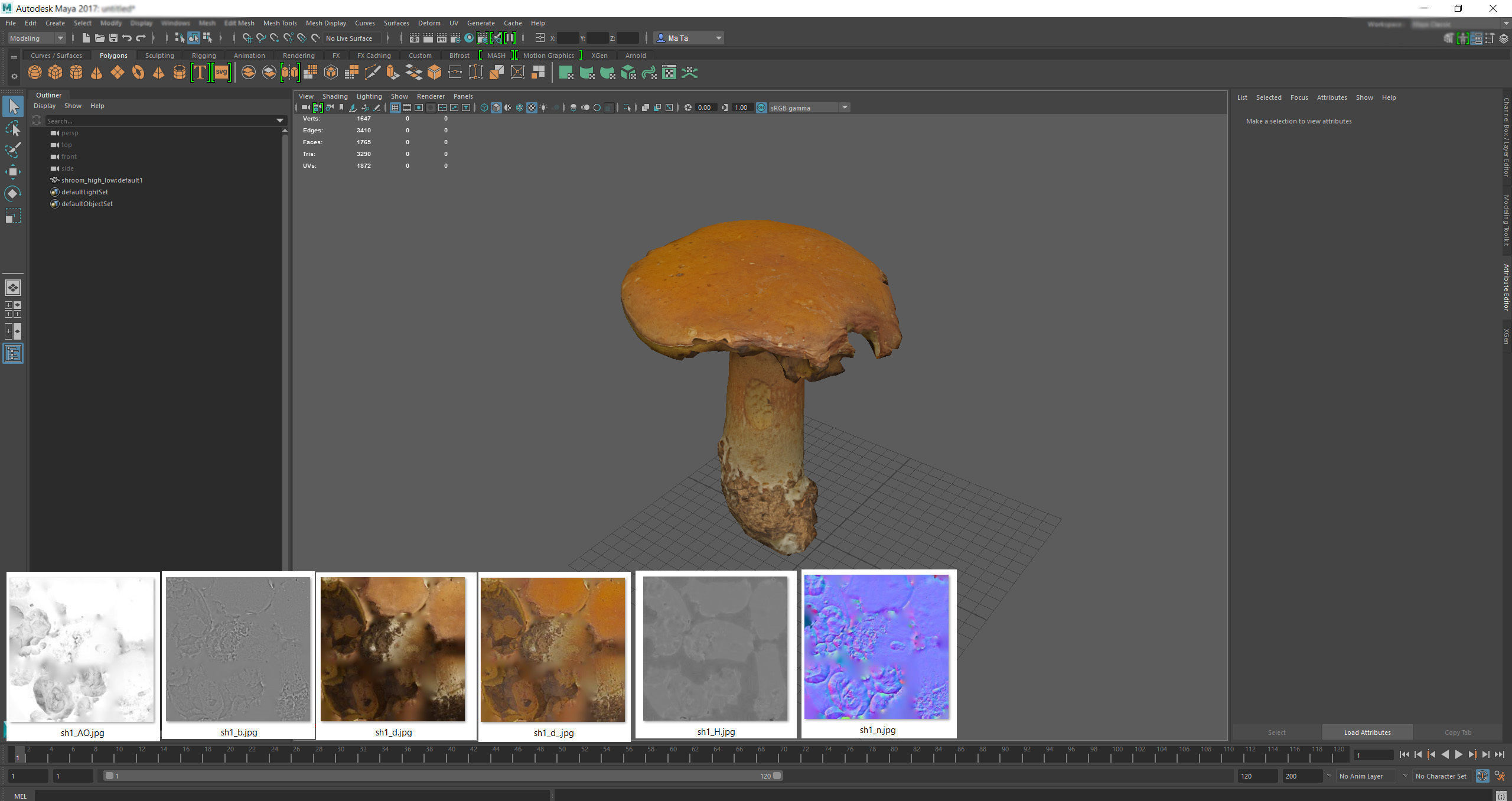Toggle snap to grids icon

[x=247, y=38]
